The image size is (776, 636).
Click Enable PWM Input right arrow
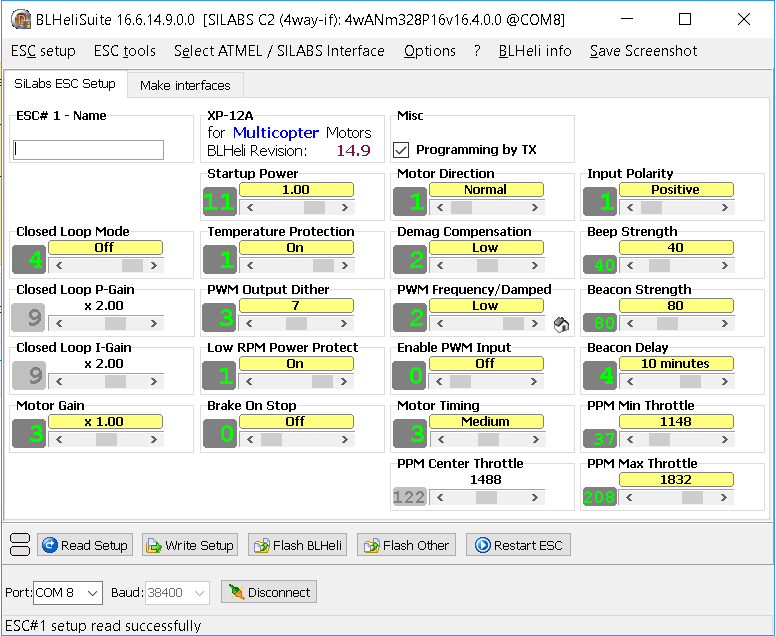[534, 382]
